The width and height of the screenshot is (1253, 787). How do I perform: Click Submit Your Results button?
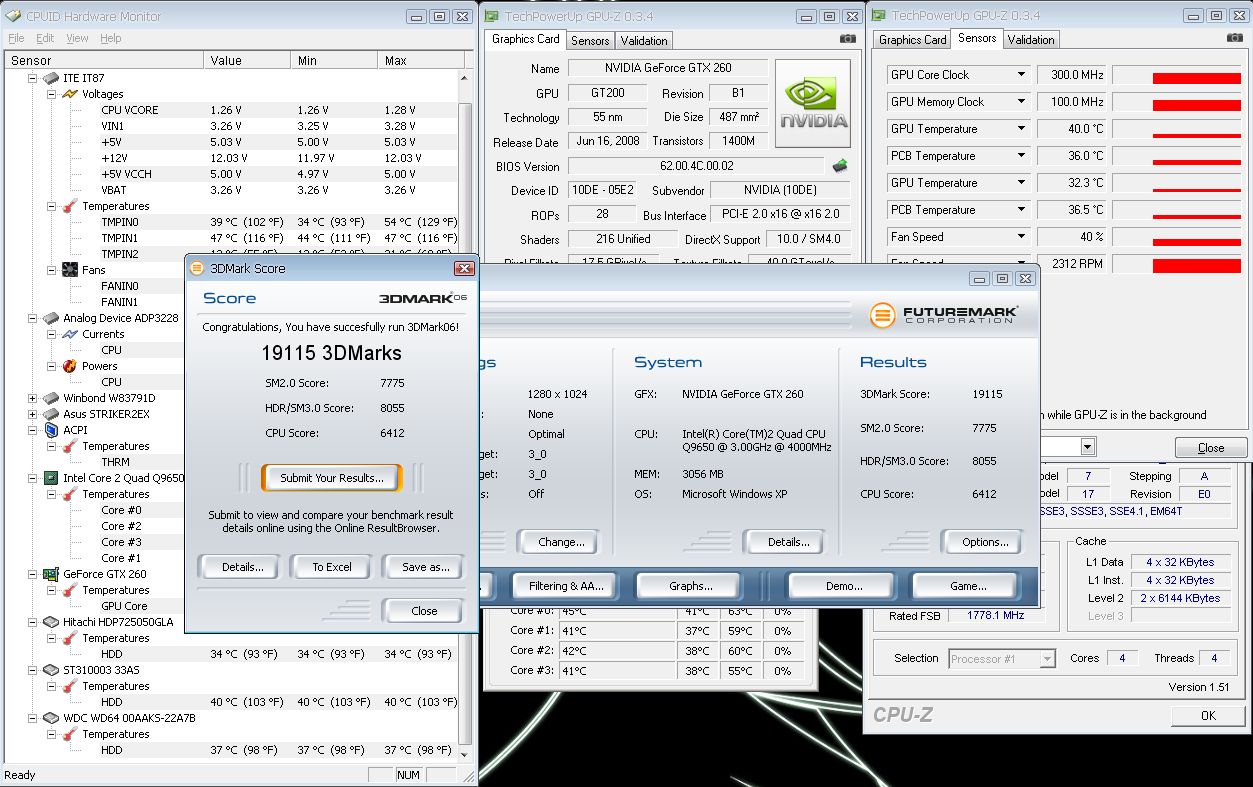coord(331,478)
